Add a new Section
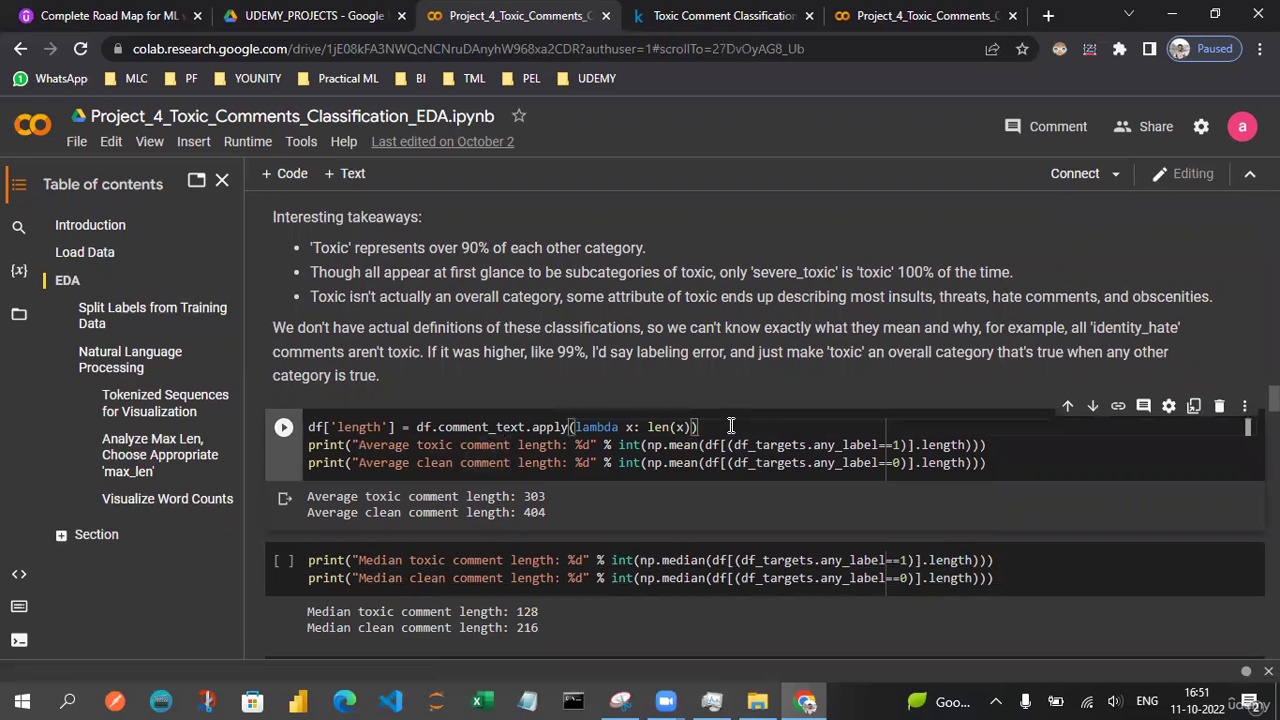Screen dimensions: 1280x720 (x=87, y=534)
